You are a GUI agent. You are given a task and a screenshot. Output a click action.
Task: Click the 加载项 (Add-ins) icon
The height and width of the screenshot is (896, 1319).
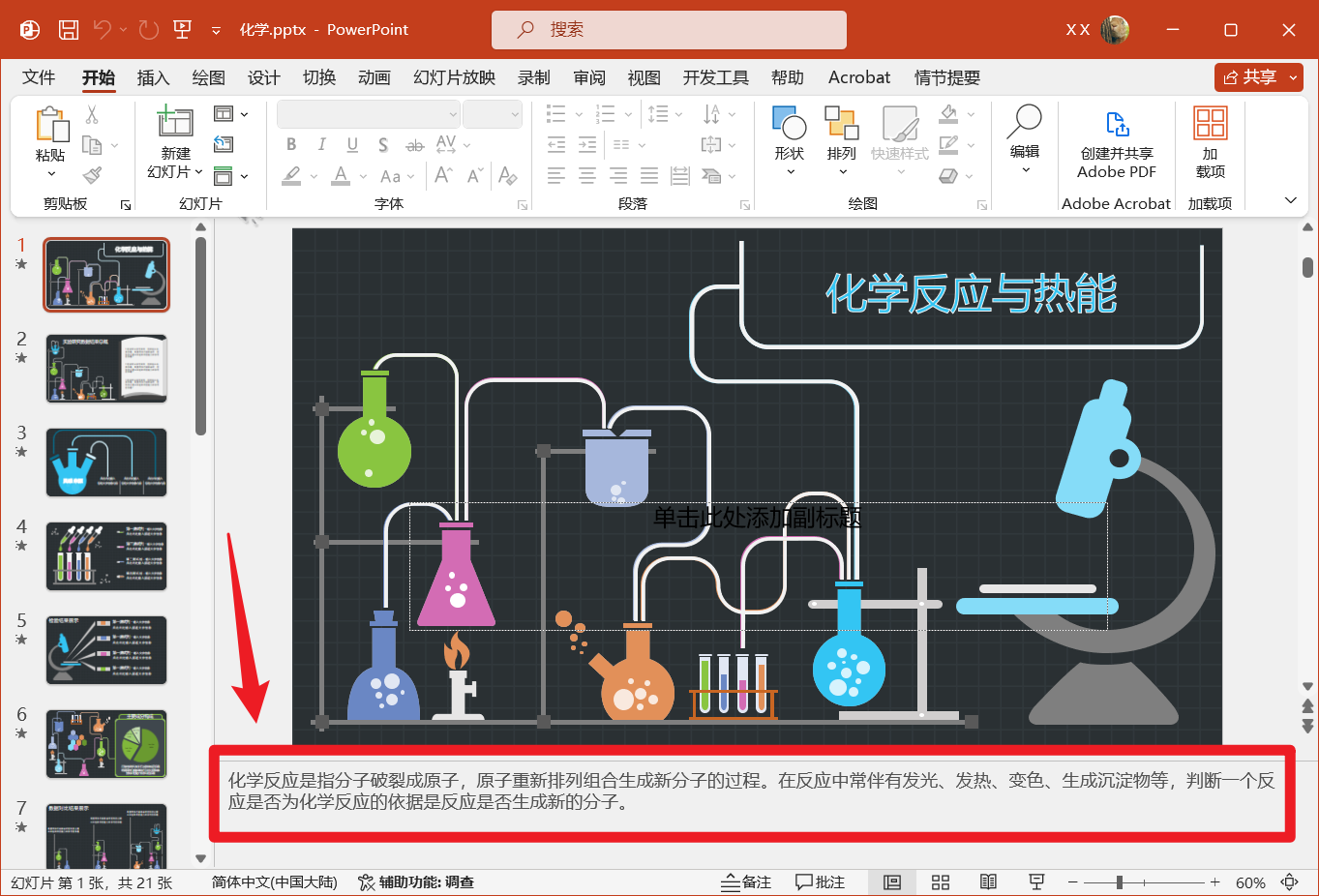1209,135
